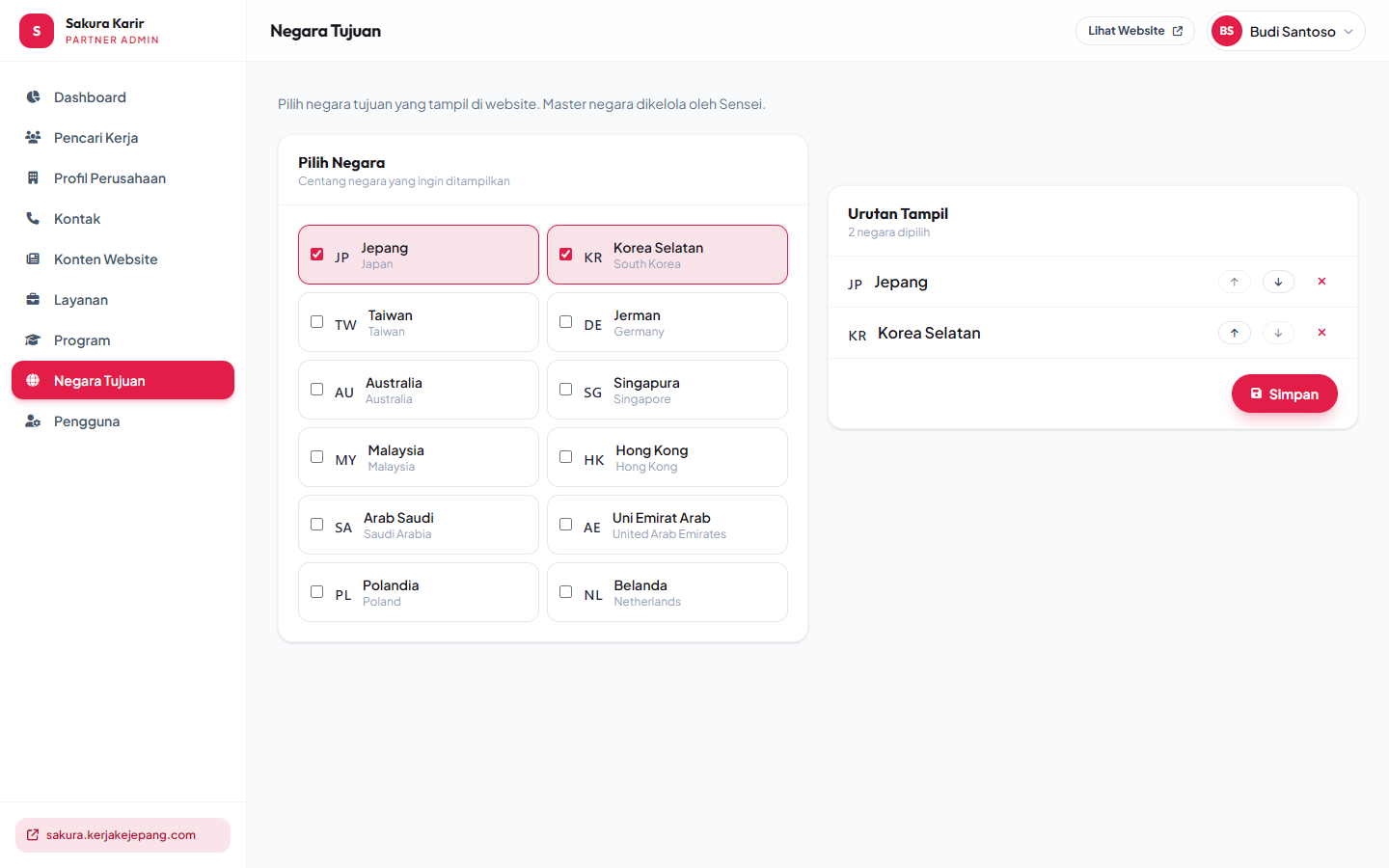Uncheck the Korea Selatan checkbox
Image resolution: width=1389 pixels, height=868 pixels.
pyautogui.click(x=565, y=255)
